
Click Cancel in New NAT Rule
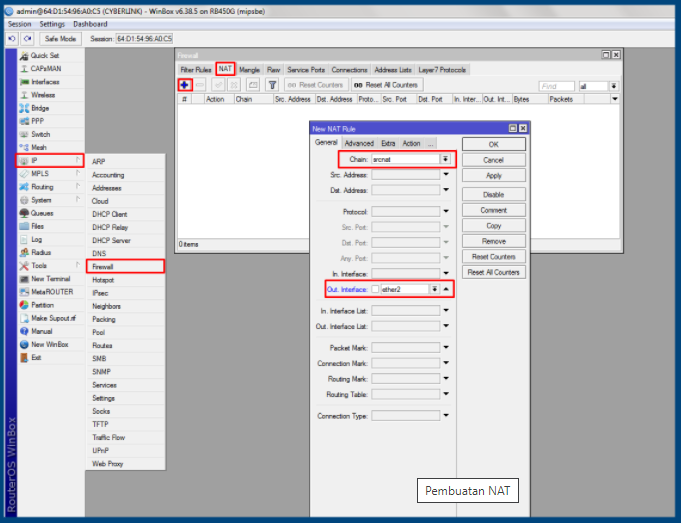coord(494,160)
